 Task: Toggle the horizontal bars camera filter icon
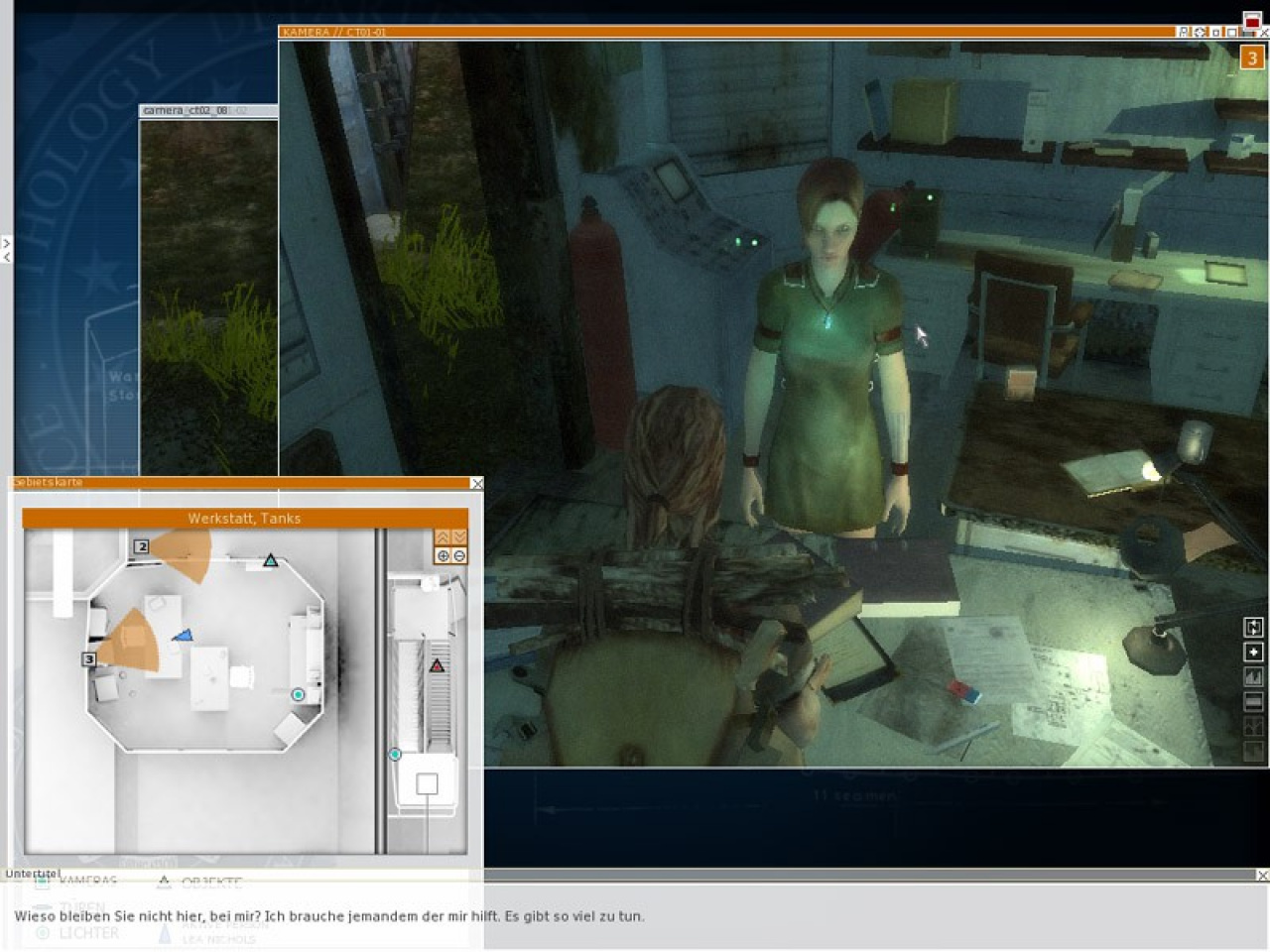tap(1253, 701)
